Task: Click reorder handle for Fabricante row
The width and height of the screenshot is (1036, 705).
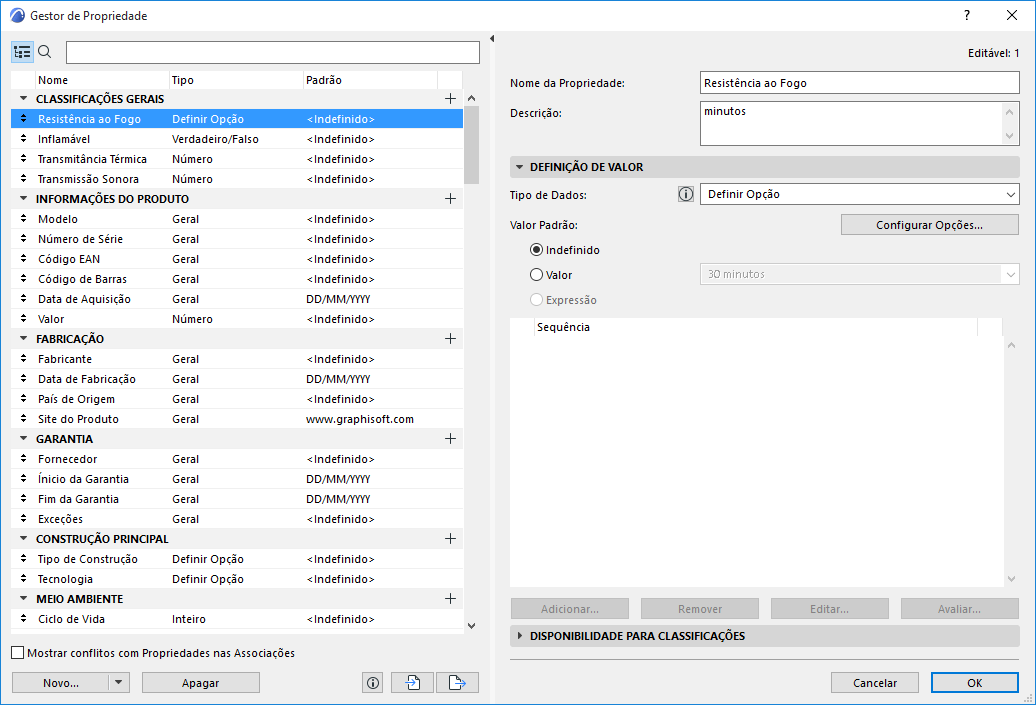Action: (24, 359)
